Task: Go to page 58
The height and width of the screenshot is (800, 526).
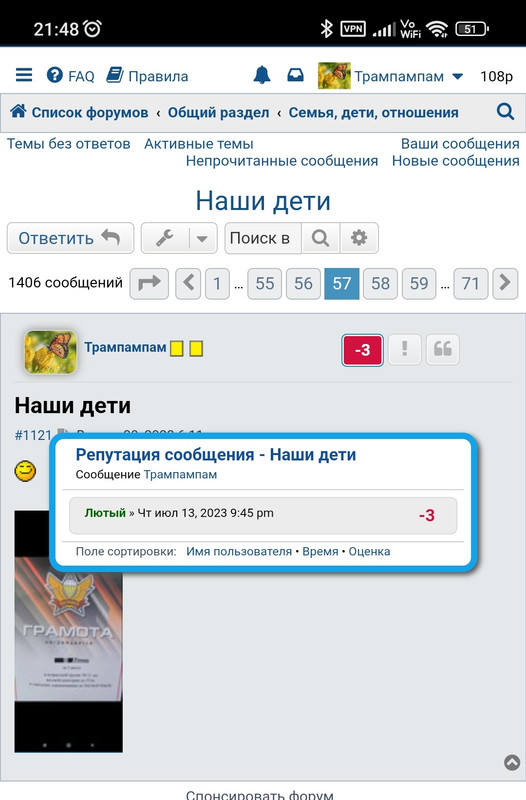Action: 380,283
